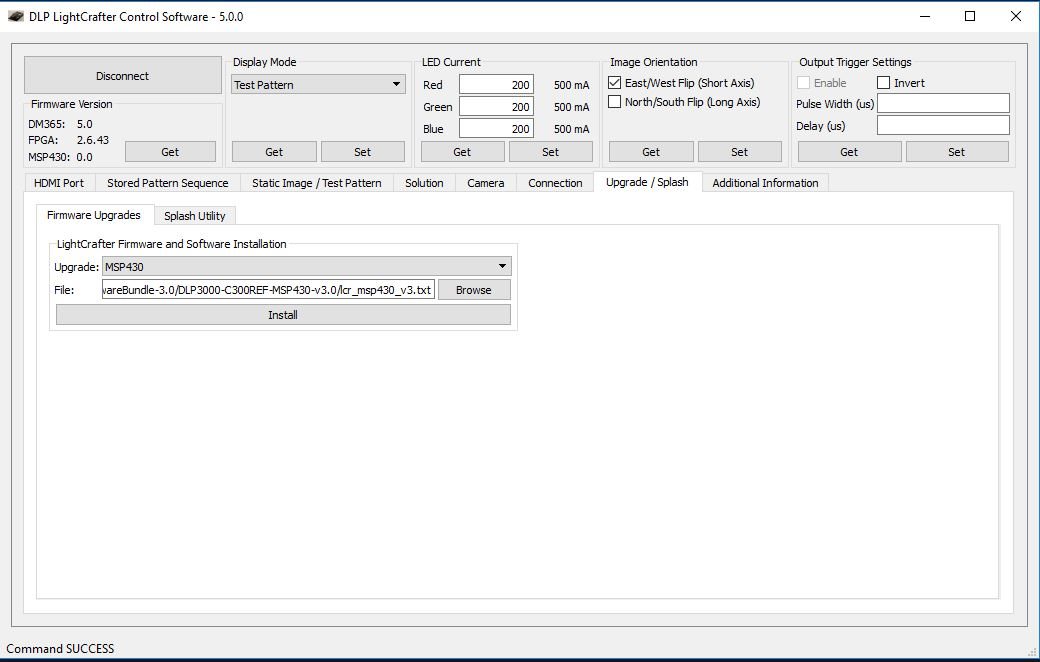This screenshot has height=662, width=1040.
Task: Click Set under Image Orientation
Action: pyautogui.click(x=740, y=152)
